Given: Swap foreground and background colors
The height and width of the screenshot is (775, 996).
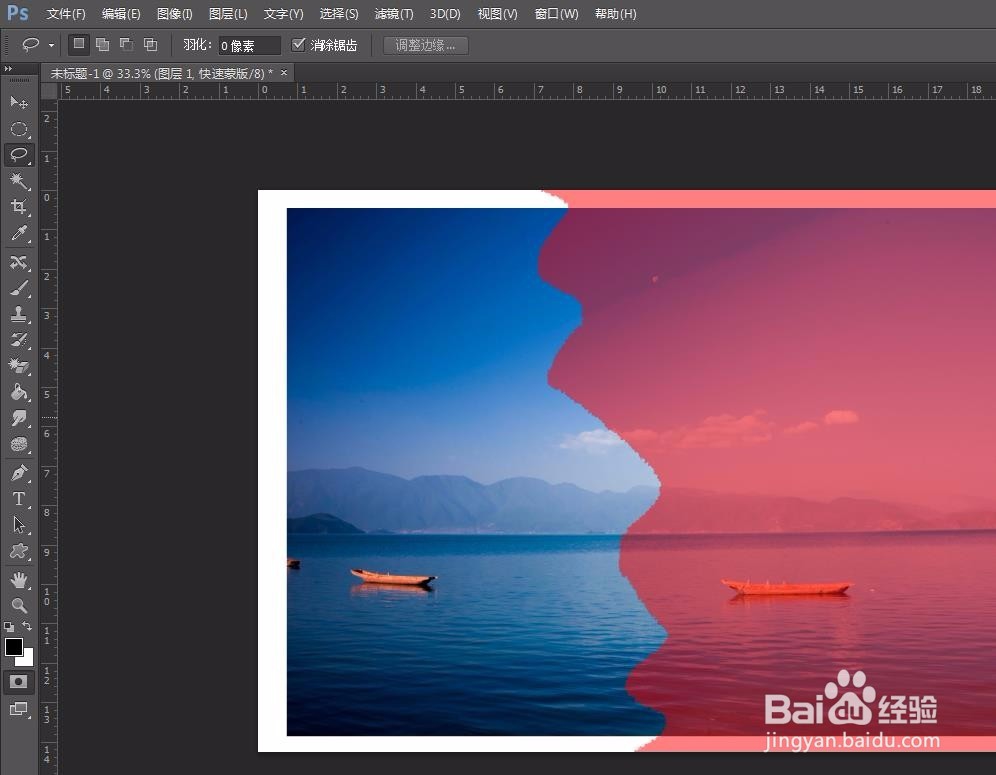Looking at the screenshot, I should [27, 626].
